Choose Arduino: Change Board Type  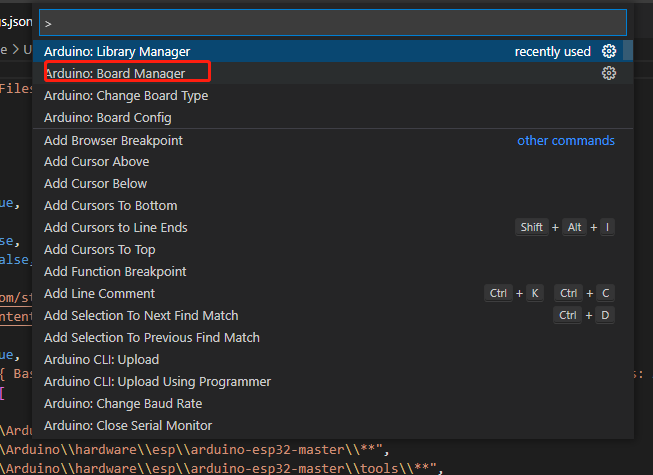point(126,95)
